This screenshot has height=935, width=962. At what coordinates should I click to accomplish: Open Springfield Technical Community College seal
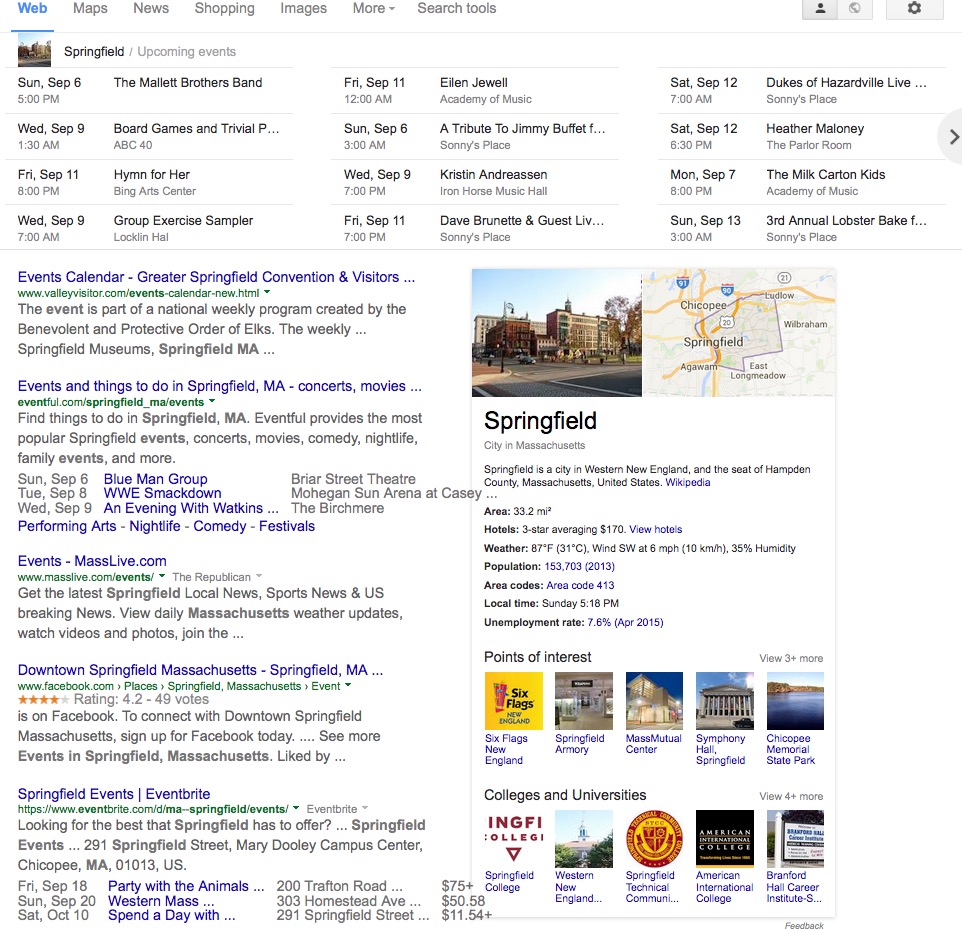tap(654, 839)
